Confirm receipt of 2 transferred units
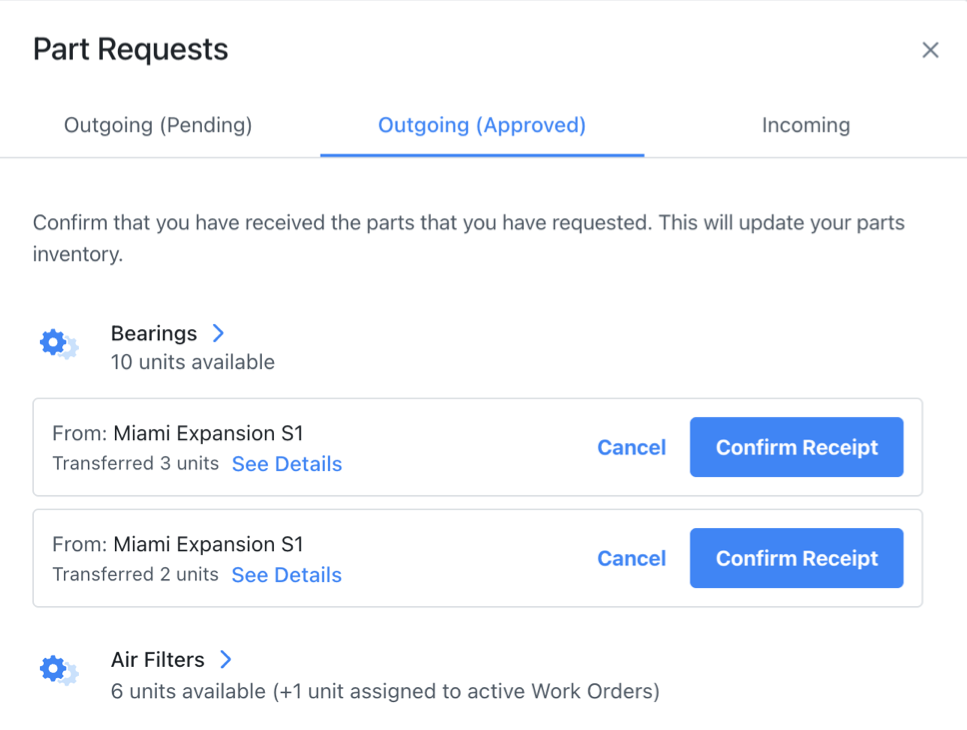The image size is (967, 730). (x=796, y=558)
